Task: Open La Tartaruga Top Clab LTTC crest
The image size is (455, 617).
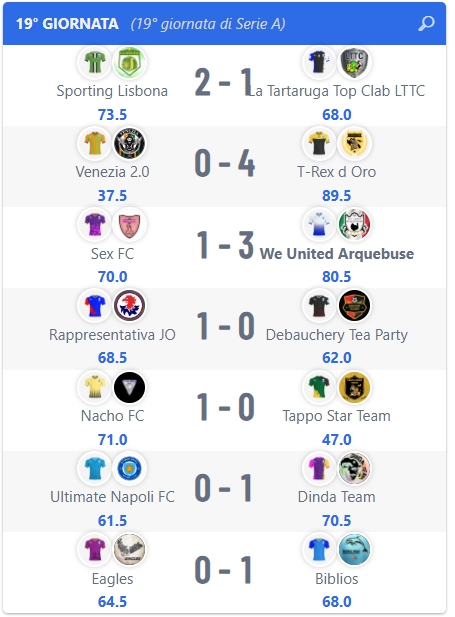Action: 354,62
